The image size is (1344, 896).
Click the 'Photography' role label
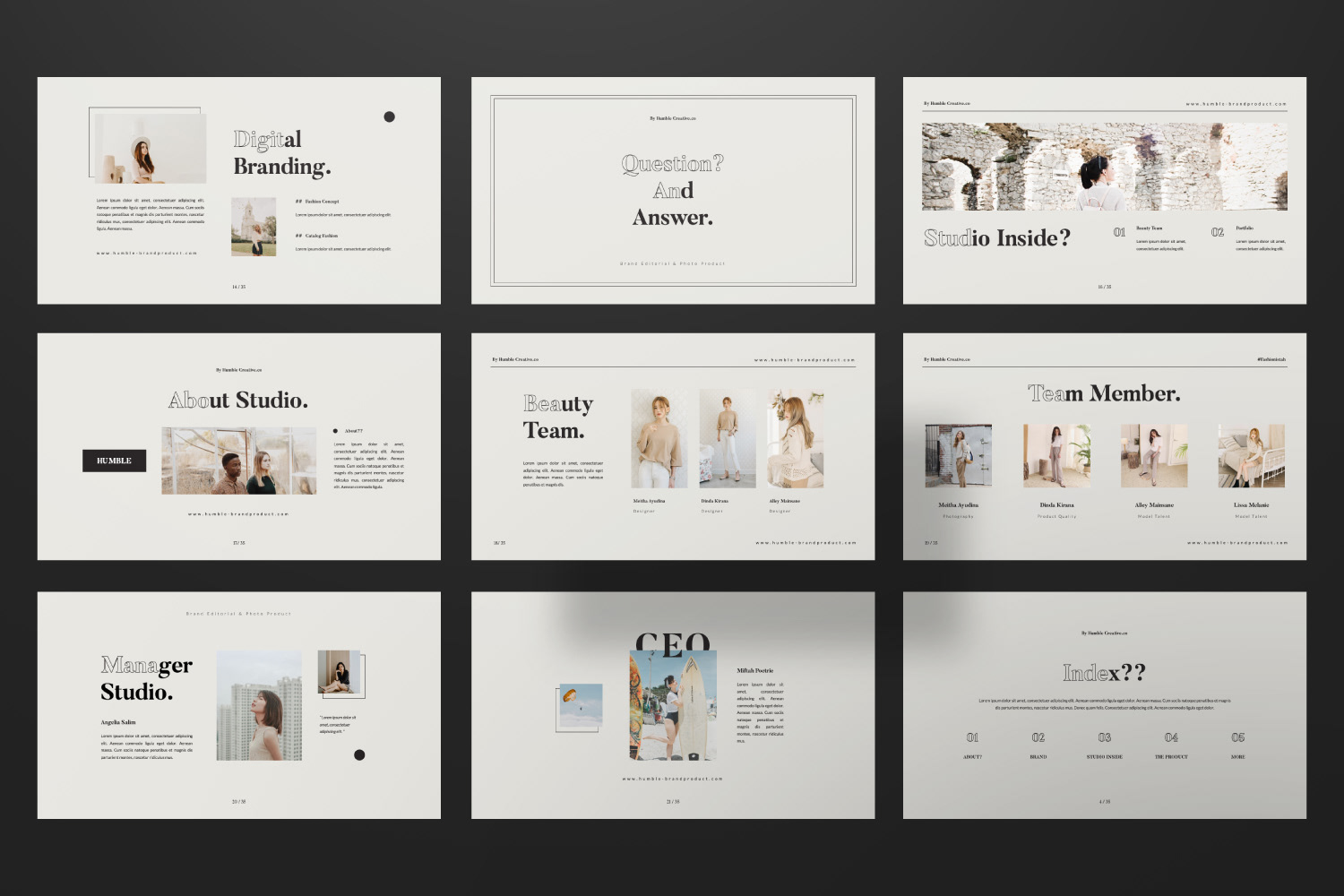959,516
